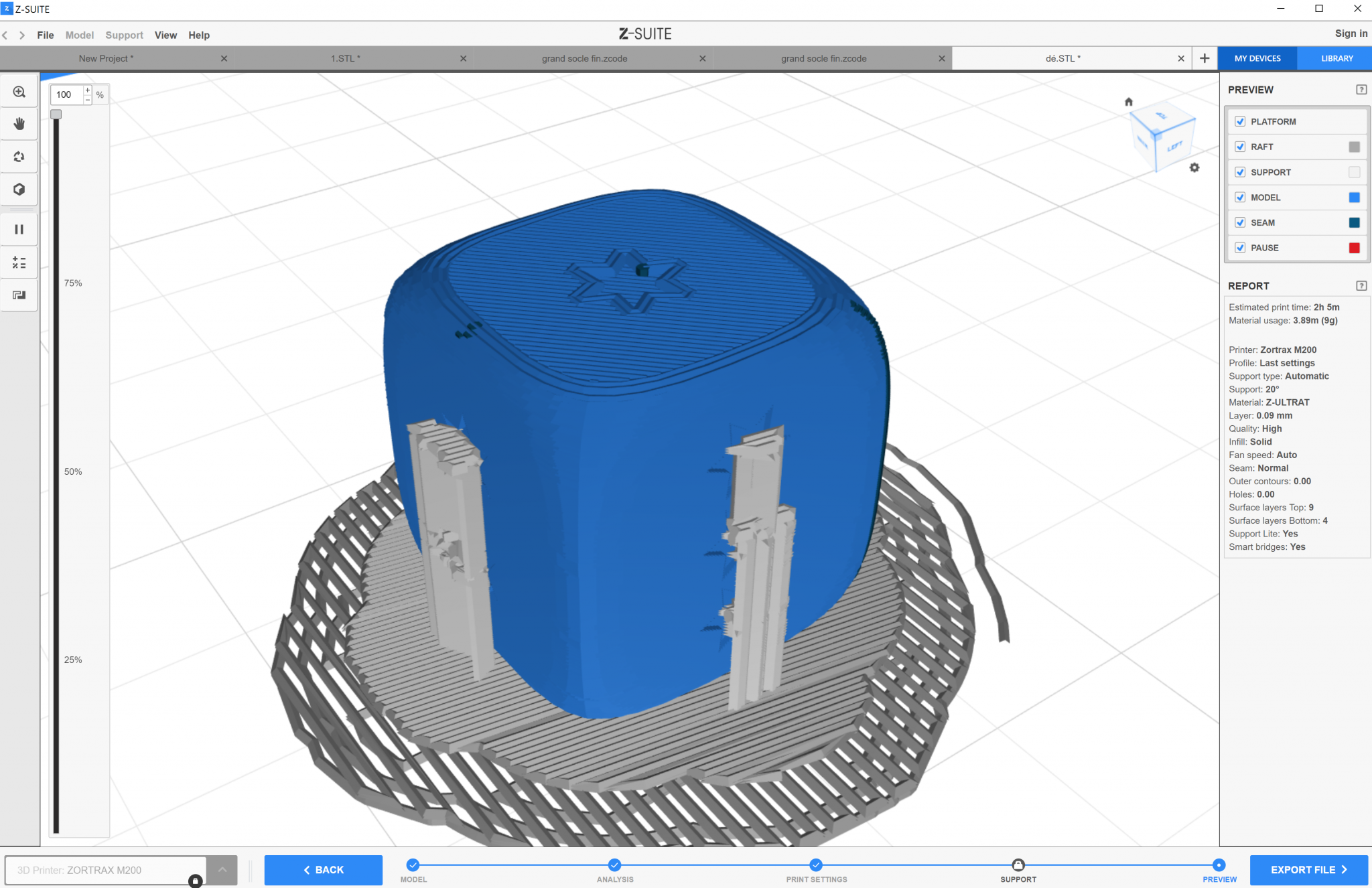Open the View menu

click(165, 35)
